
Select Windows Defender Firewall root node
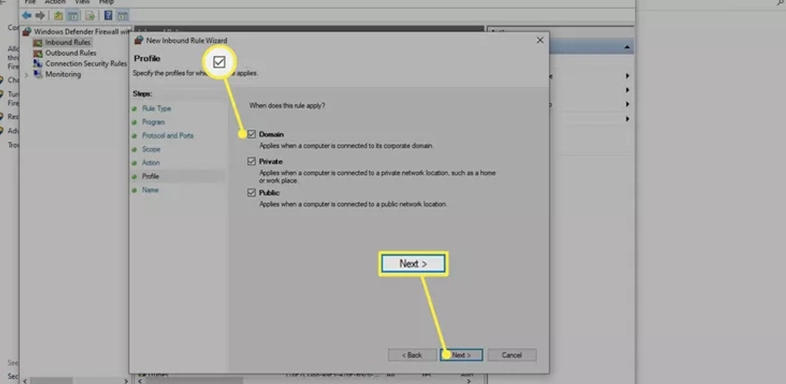pos(77,32)
